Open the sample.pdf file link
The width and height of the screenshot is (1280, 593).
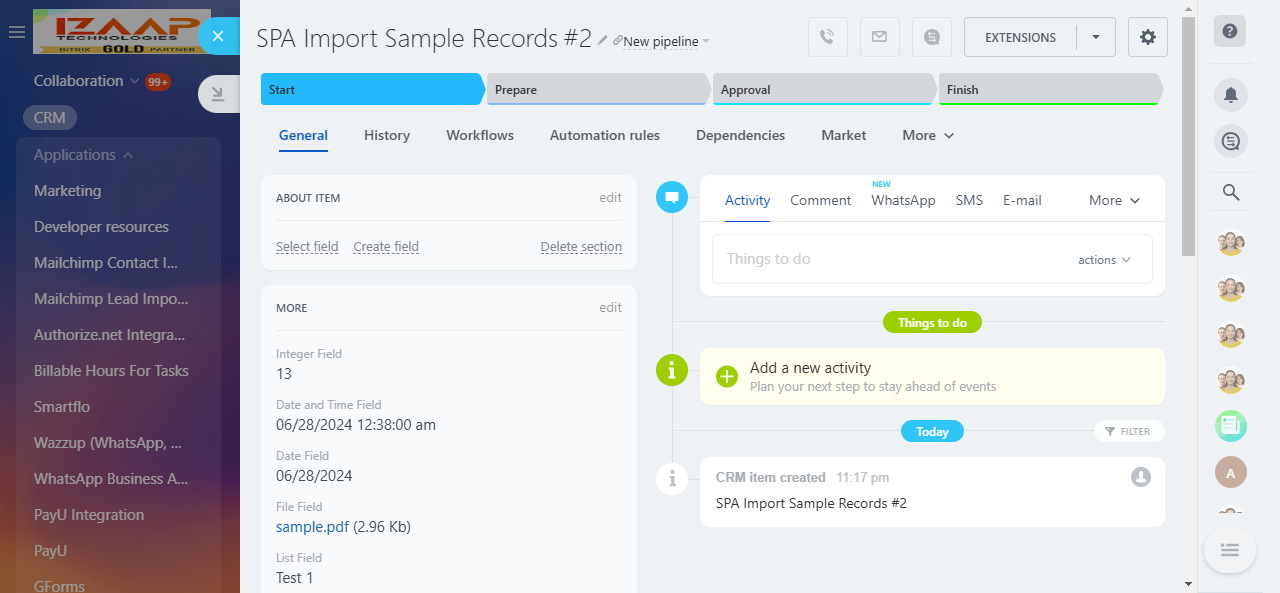pyautogui.click(x=312, y=527)
